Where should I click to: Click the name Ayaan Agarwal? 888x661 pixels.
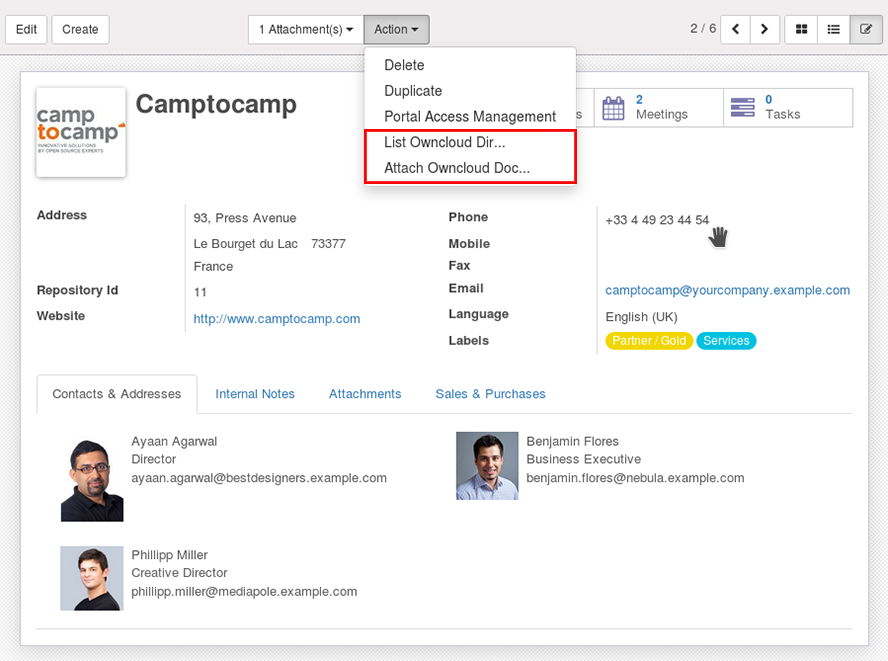click(x=174, y=441)
